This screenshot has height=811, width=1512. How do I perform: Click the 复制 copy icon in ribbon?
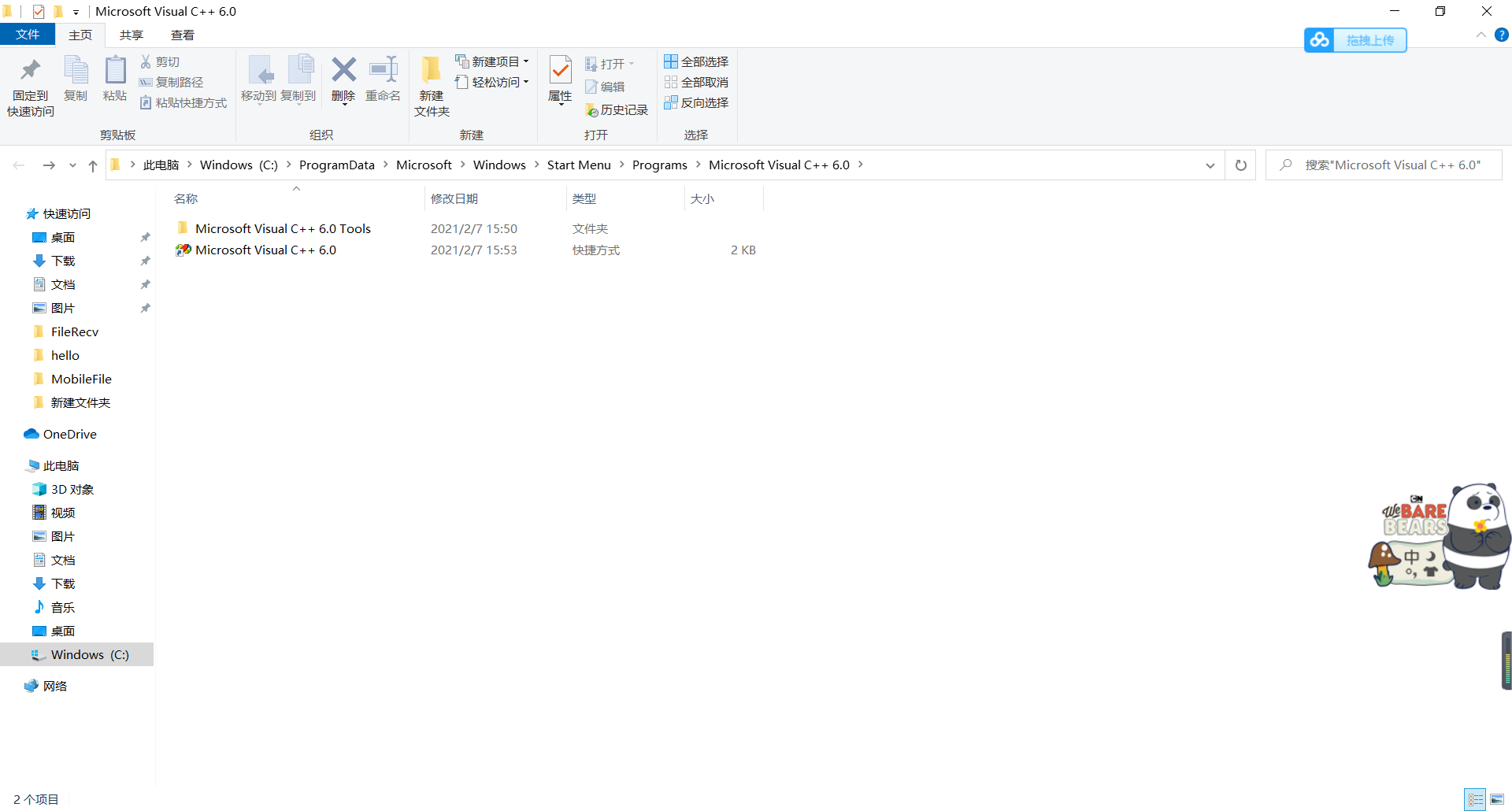point(76,69)
